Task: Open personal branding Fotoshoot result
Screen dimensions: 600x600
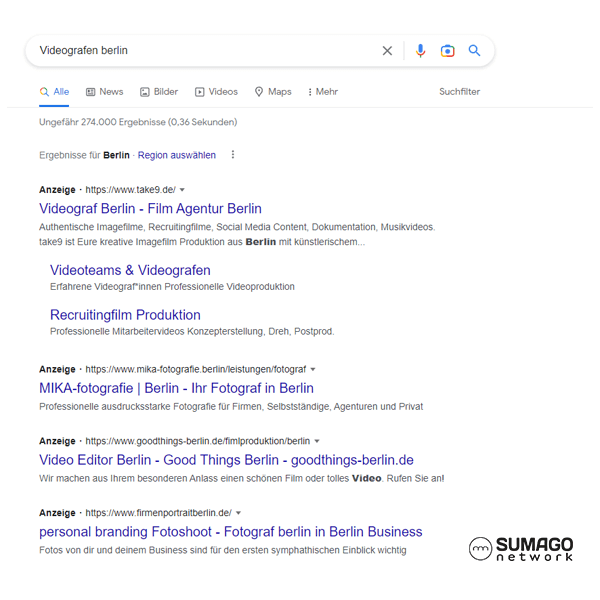Action: coord(231,532)
